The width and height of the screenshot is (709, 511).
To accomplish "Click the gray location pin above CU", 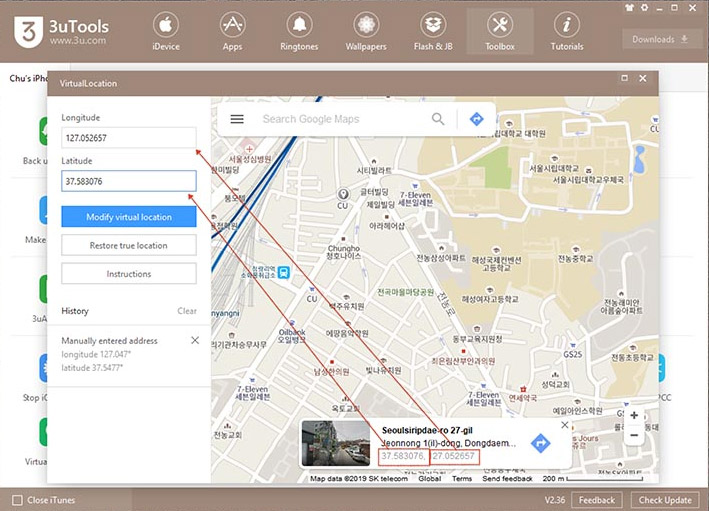I will pyautogui.click(x=343, y=194).
